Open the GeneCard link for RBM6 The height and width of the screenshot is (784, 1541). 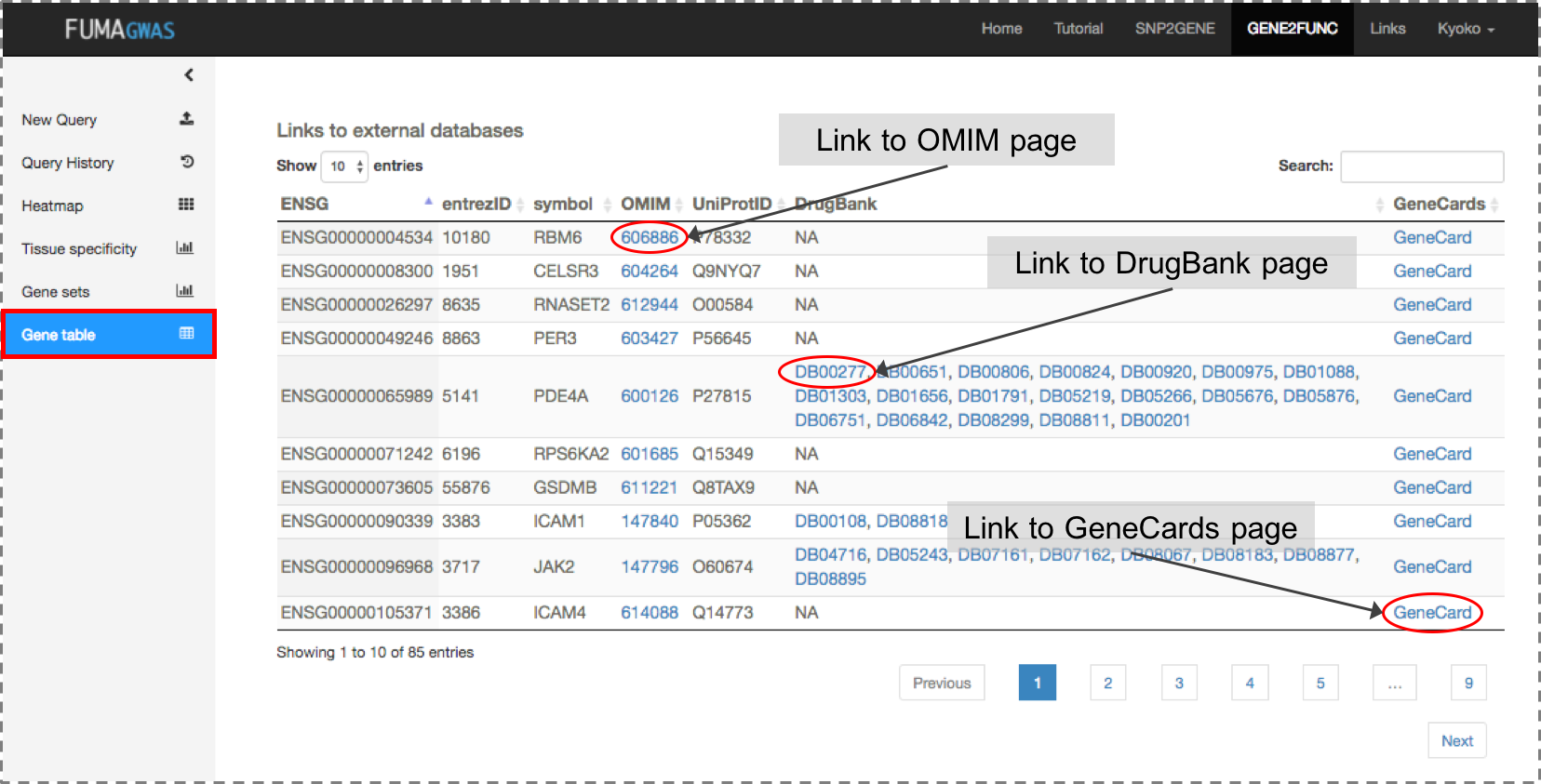1432,237
